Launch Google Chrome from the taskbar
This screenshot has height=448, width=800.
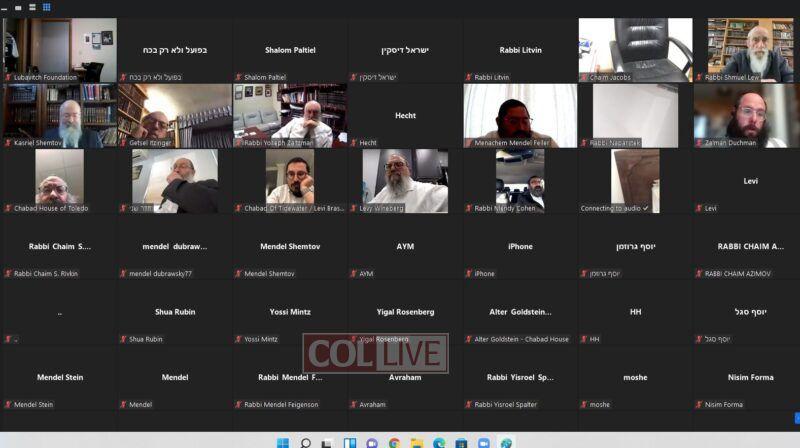[394, 442]
